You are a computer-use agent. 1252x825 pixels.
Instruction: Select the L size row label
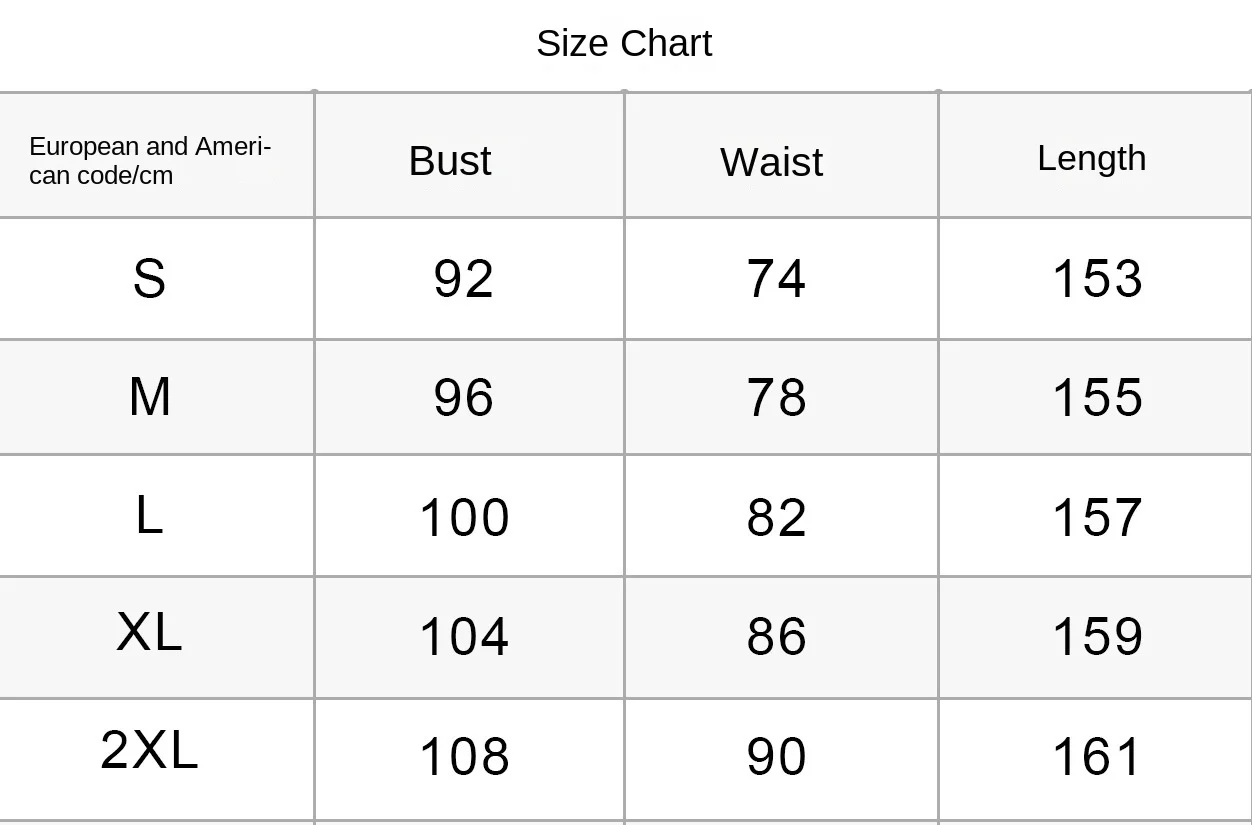(x=149, y=516)
